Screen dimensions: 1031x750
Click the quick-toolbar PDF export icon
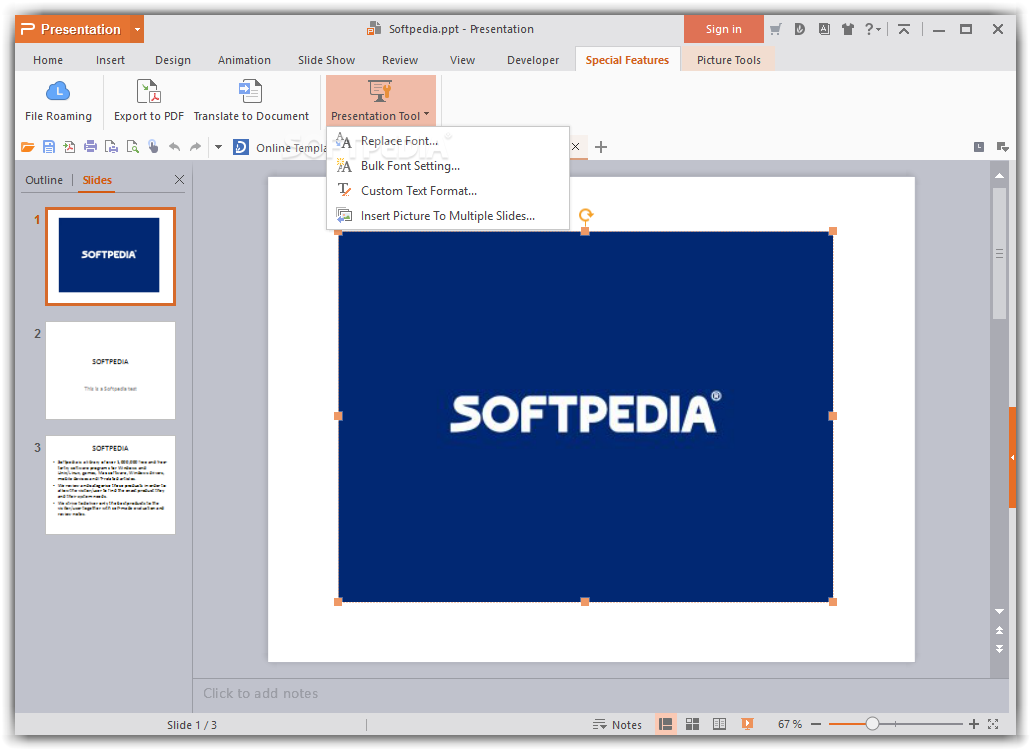coord(69,147)
